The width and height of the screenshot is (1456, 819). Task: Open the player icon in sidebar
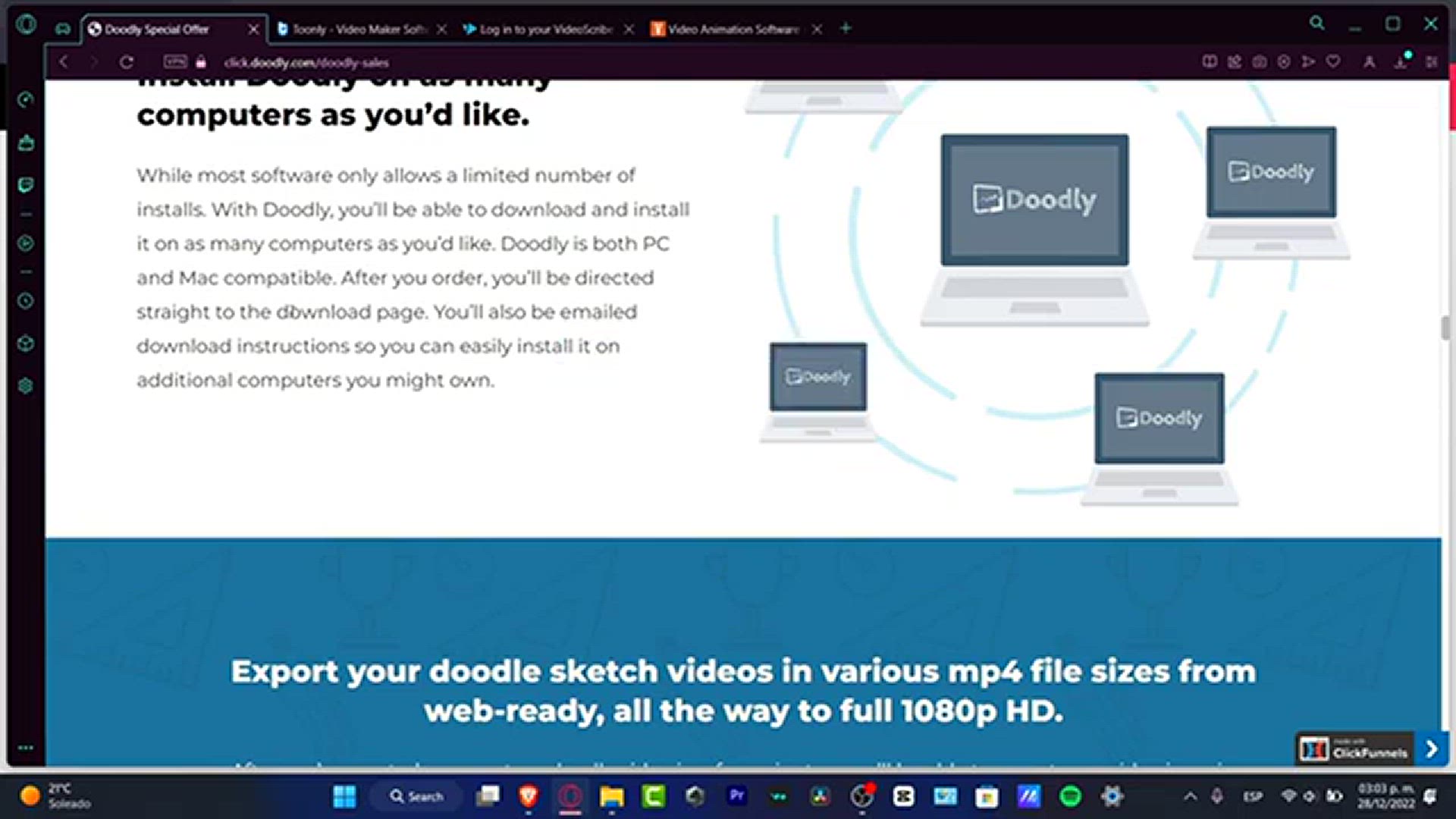pyautogui.click(x=26, y=243)
